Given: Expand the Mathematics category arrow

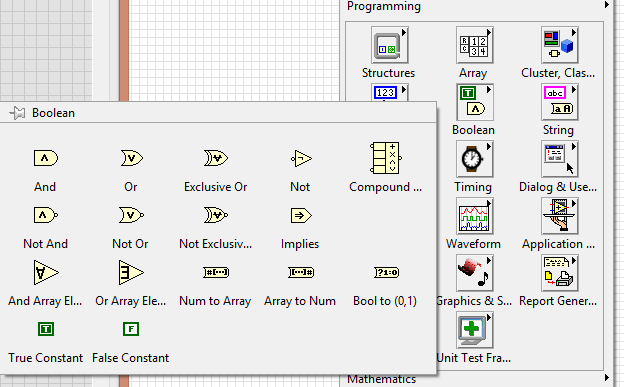Looking at the screenshot, I should pyautogui.click(x=606, y=377).
